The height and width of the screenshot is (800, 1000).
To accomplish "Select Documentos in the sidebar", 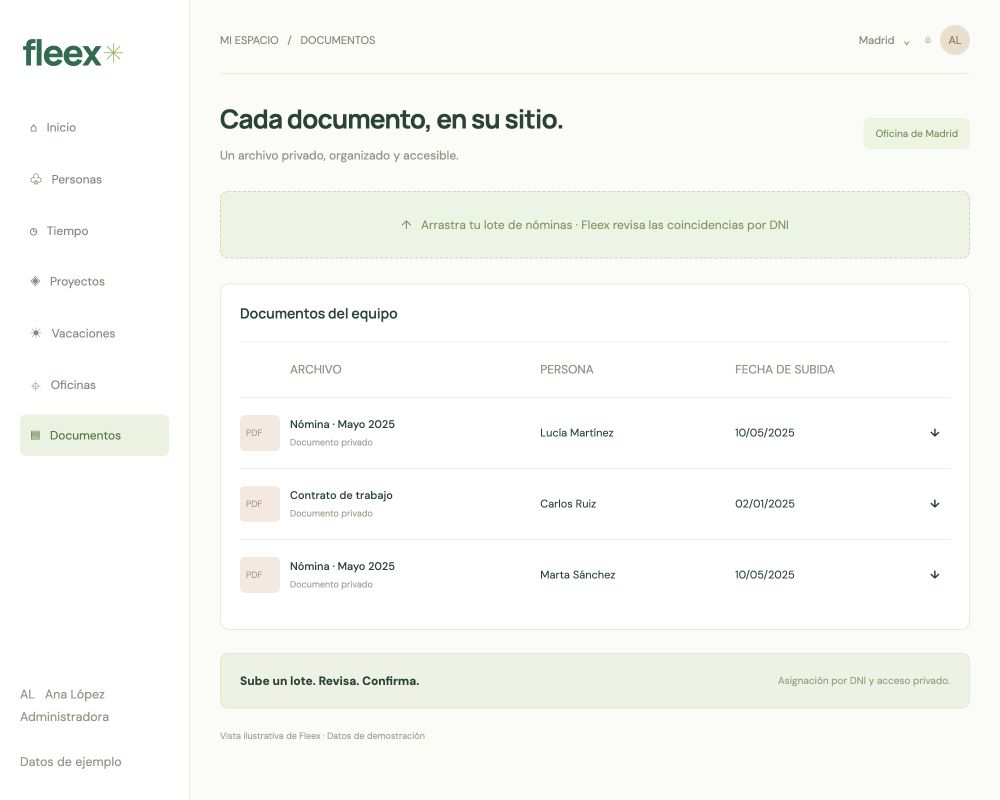I will pyautogui.click(x=94, y=435).
